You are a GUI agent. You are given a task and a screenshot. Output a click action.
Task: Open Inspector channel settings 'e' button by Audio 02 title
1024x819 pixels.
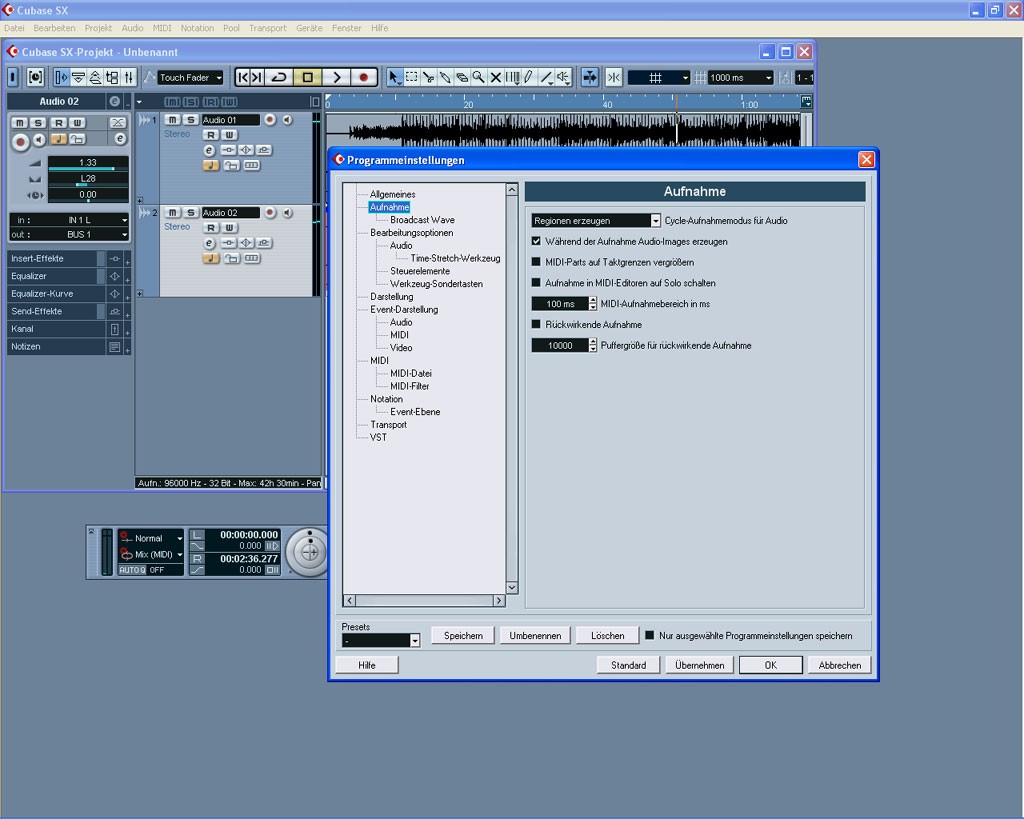coord(114,101)
